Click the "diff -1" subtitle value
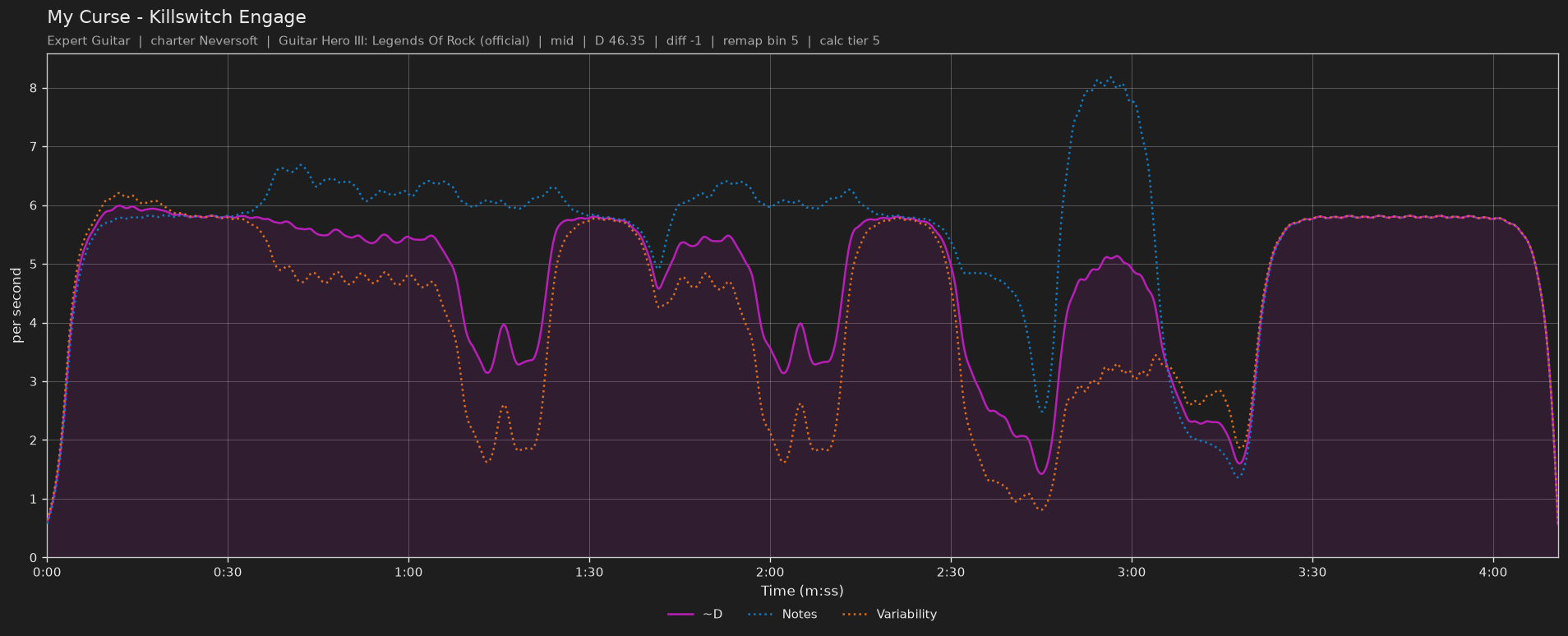The width and height of the screenshot is (1568, 636). click(684, 41)
